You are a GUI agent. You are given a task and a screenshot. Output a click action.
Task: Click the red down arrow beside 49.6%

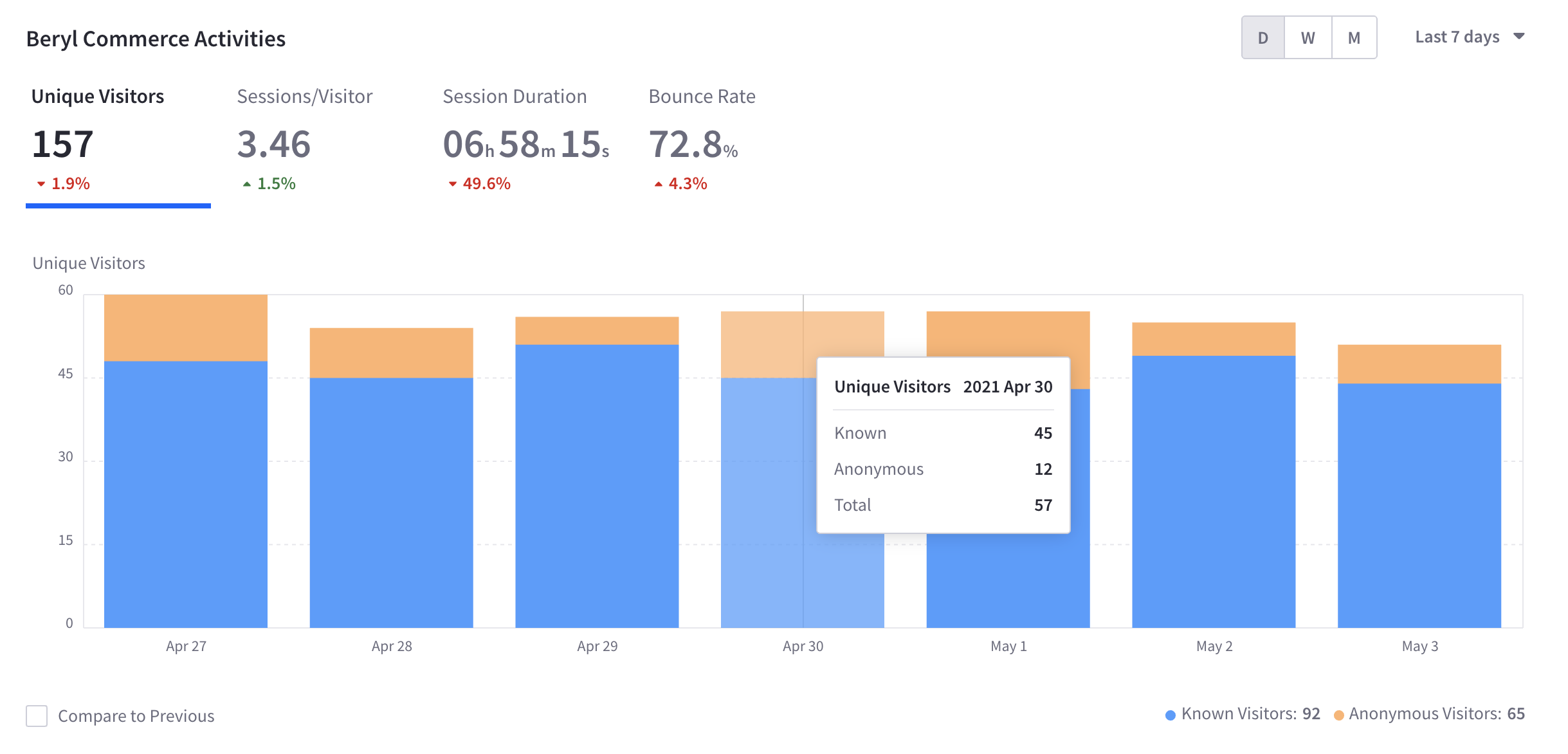point(453,184)
